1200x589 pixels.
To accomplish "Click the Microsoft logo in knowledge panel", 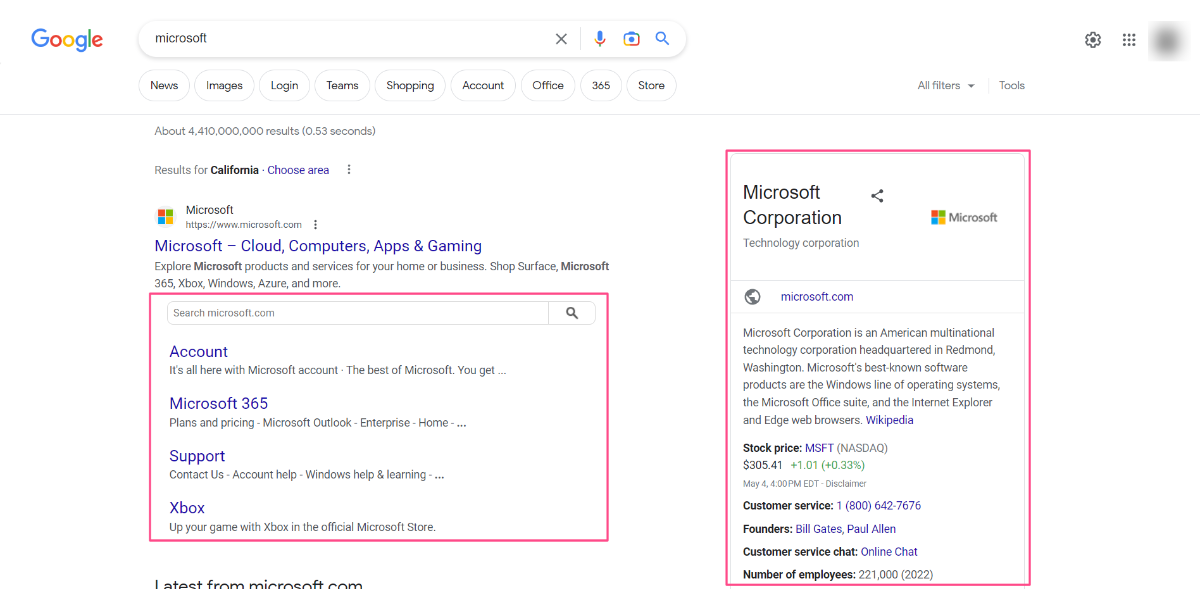I will pyautogui.click(x=964, y=217).
